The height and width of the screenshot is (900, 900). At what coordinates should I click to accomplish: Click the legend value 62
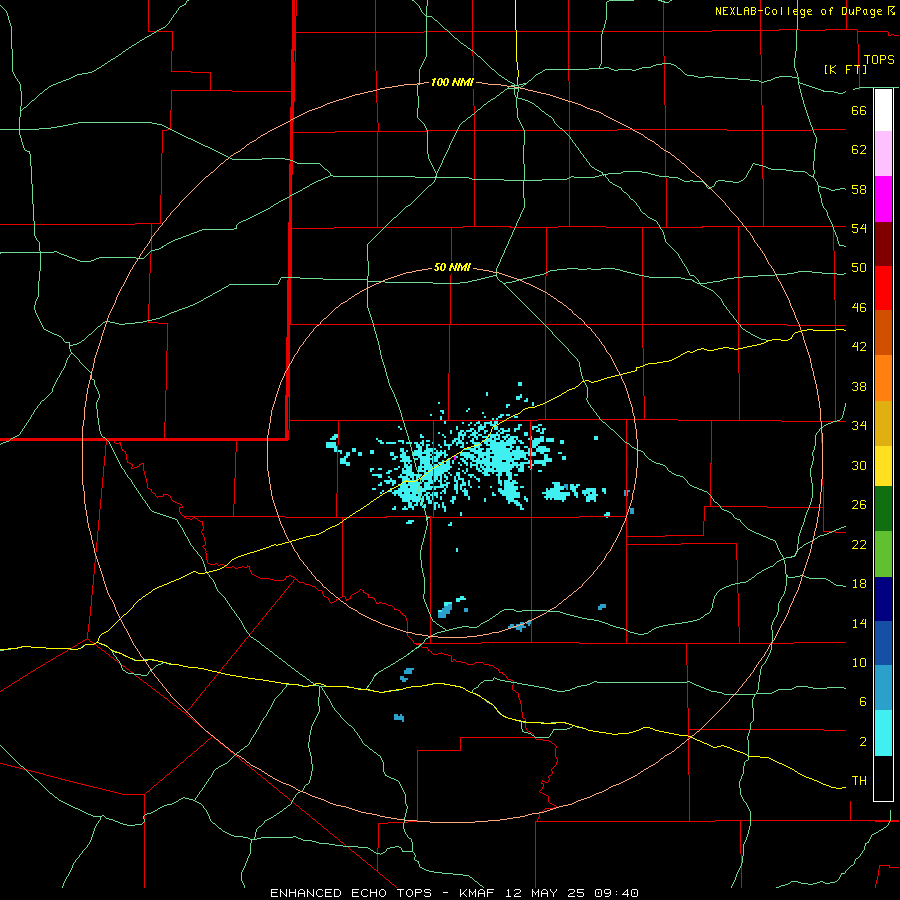tap(859, 150)
